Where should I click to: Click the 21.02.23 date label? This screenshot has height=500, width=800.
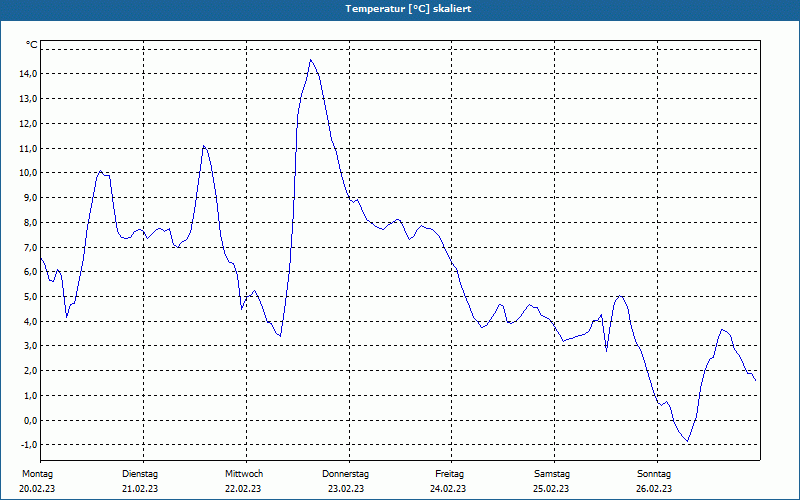140,489
